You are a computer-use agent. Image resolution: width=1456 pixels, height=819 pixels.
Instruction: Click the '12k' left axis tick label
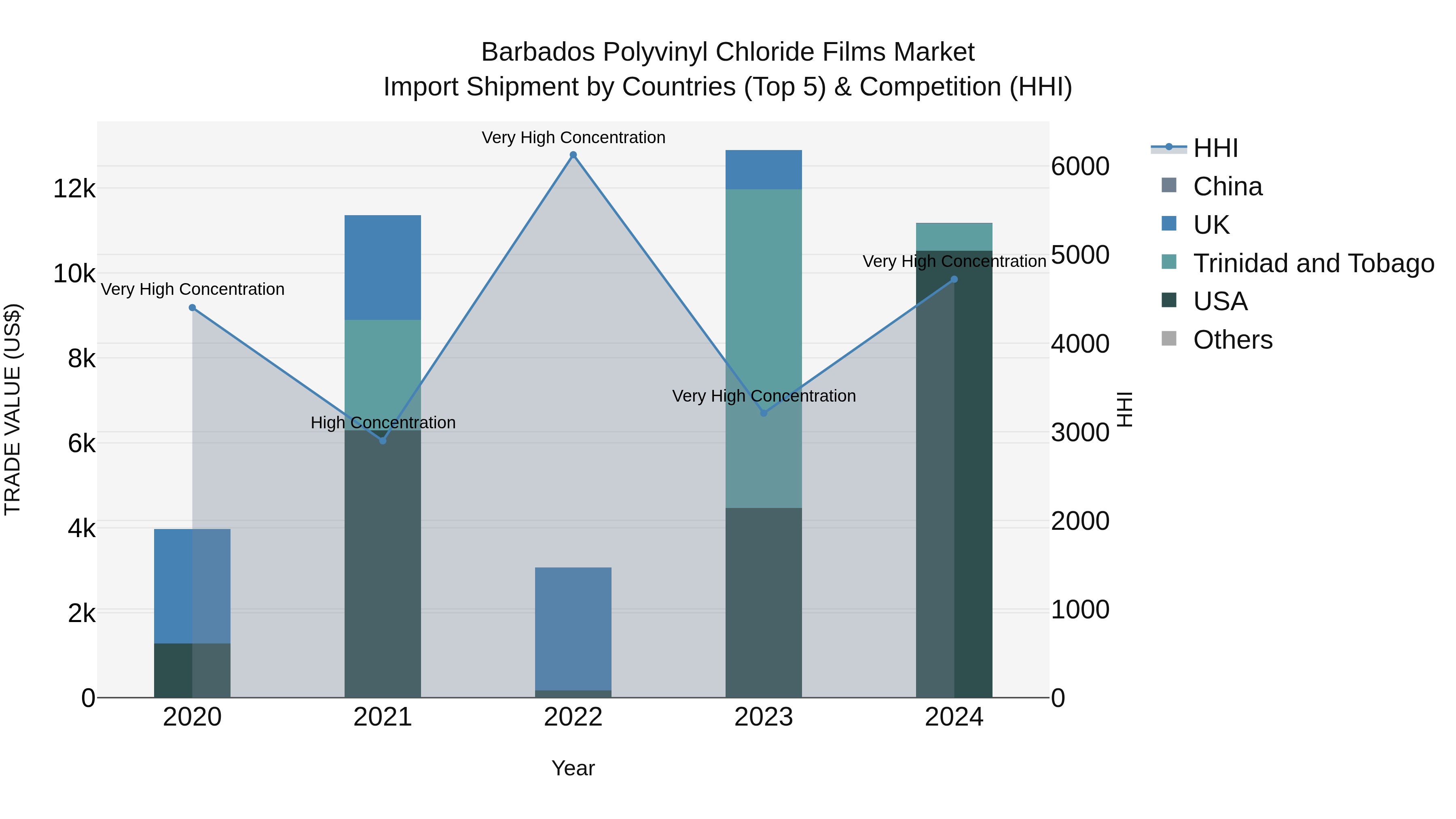click(74, 188)
